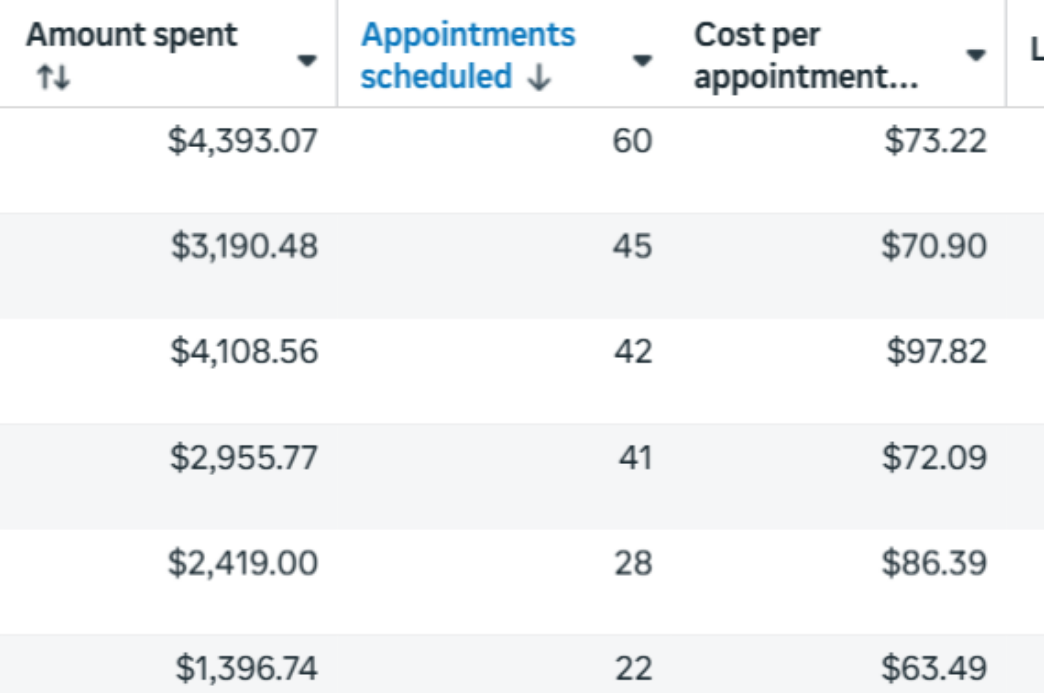Select the $97.82 cost per appointment value
The image size is (1044, 693).
(x=935, y=352)
